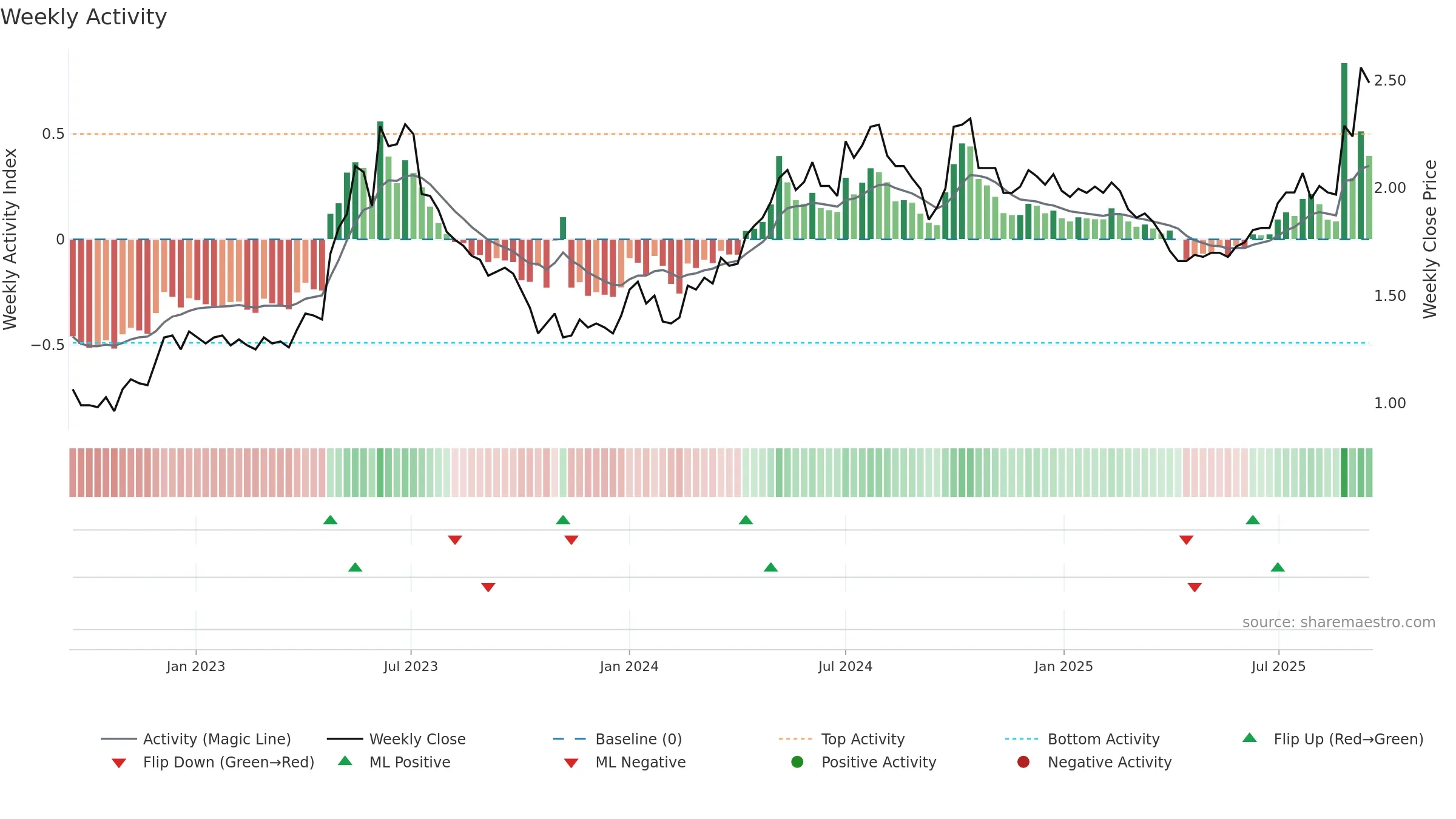Toggle the Bottom Activity legend entry
Image resolution: width=1456 pixels, height=819 pixels.
point(1082,739)
